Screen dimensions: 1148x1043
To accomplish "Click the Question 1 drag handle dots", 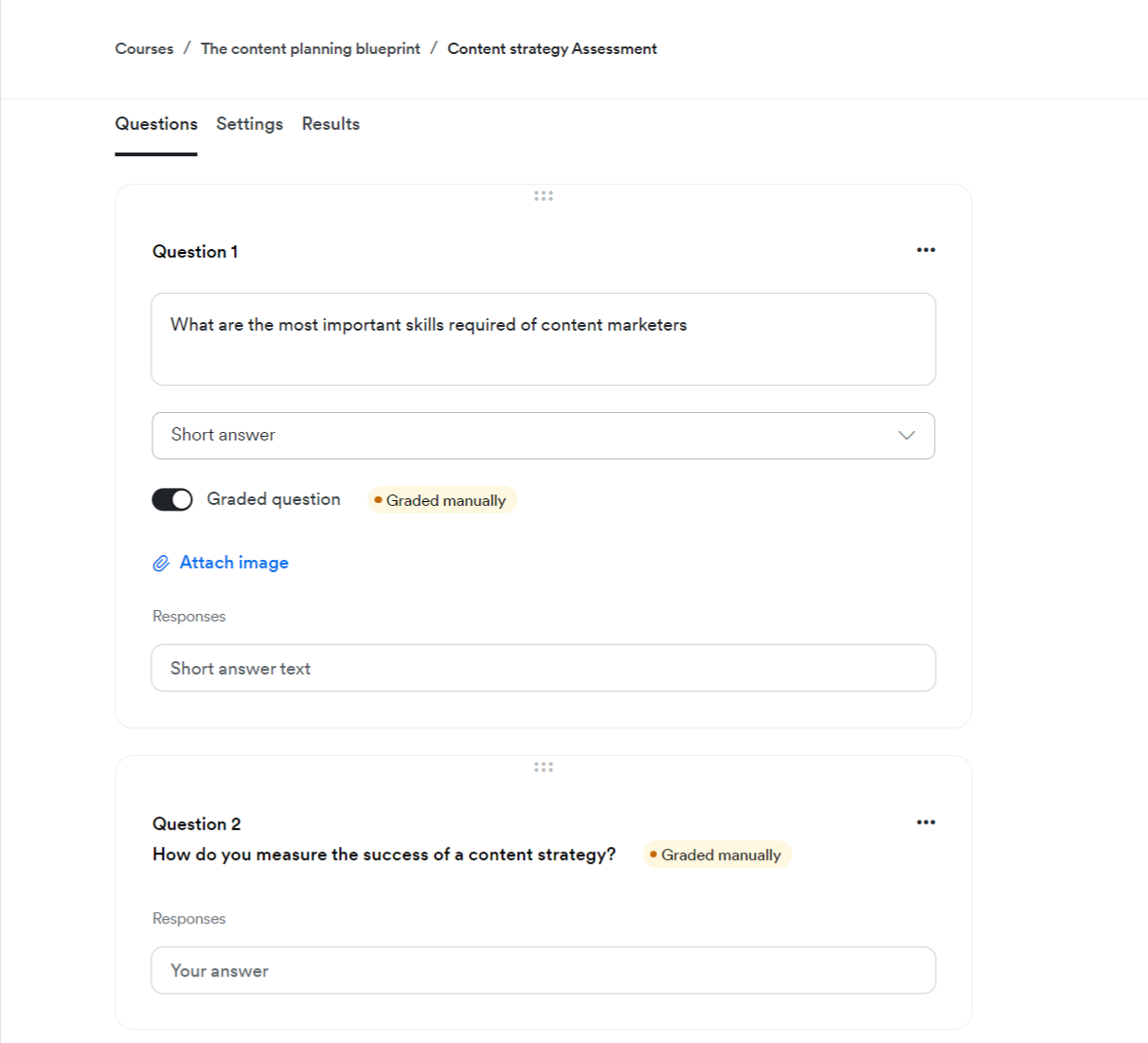I will (543, 196).
